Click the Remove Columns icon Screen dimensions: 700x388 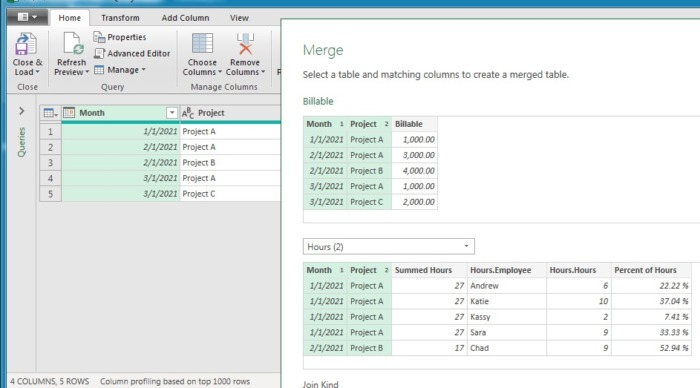click(x=245, y=44)
